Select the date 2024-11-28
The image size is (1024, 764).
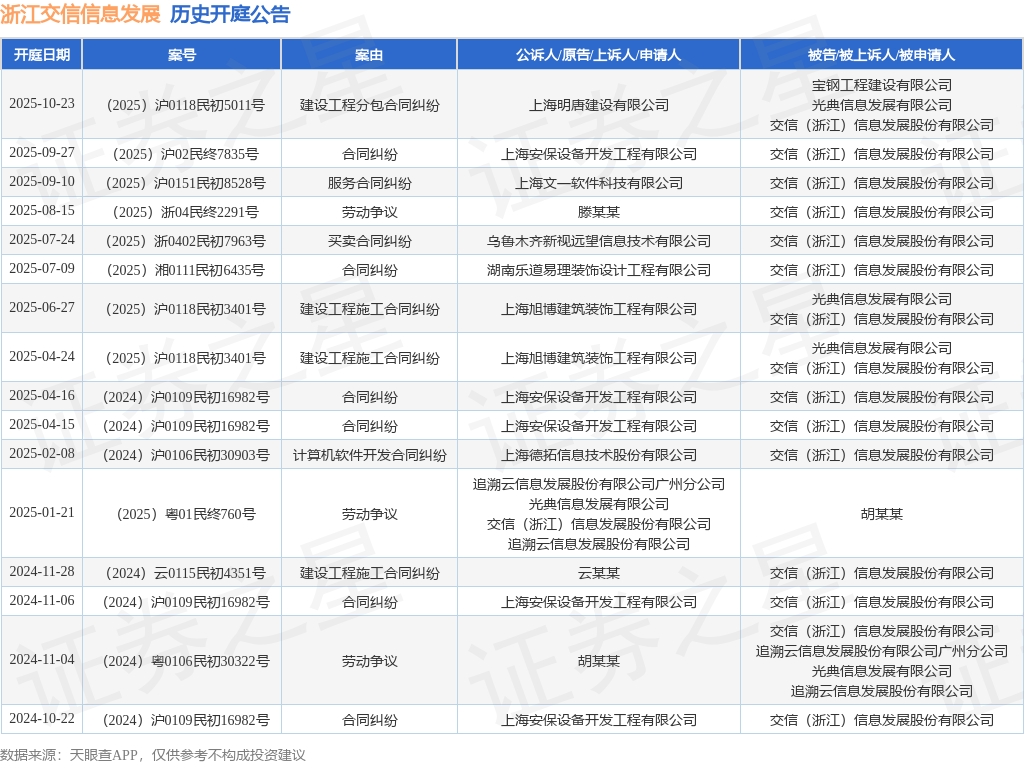coord(42,571)
